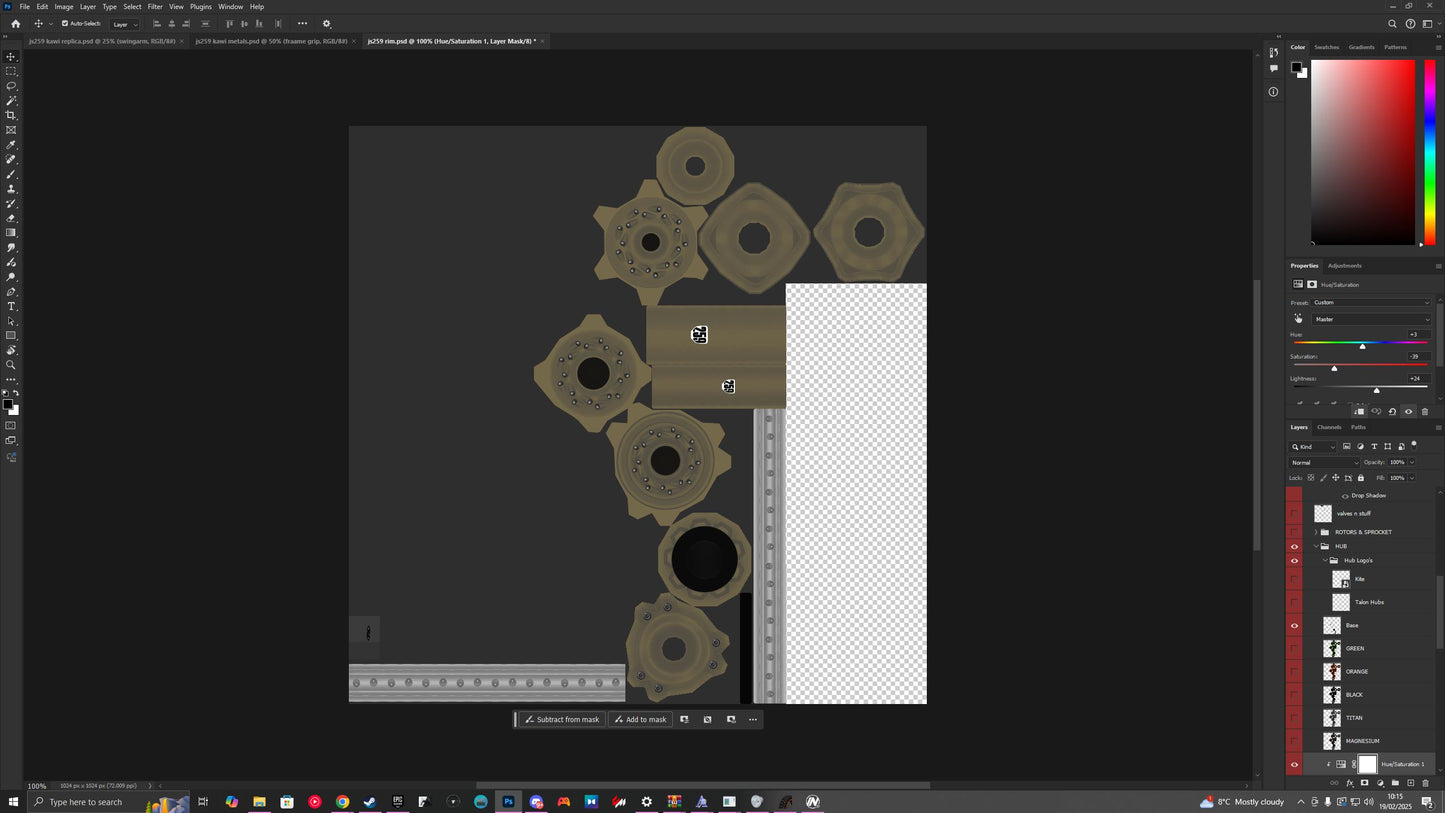This screenshot has width=1445, height=813.
Task: Activate the Zoom tool in the toolbar
Action: pos(11,365)
